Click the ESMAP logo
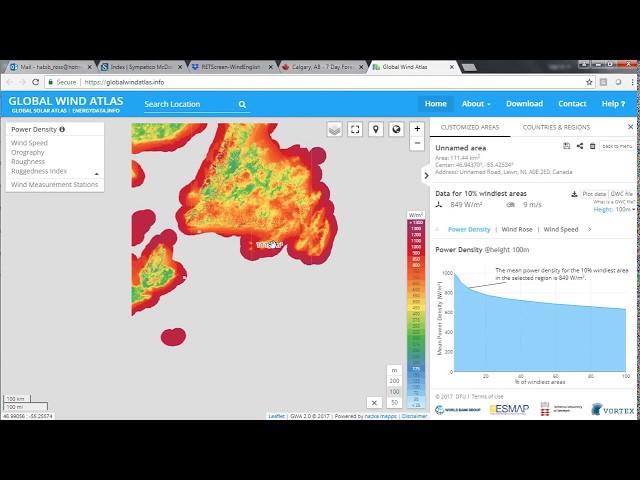The width and height of the screenshot is (640, 480). tap(509, 409)
